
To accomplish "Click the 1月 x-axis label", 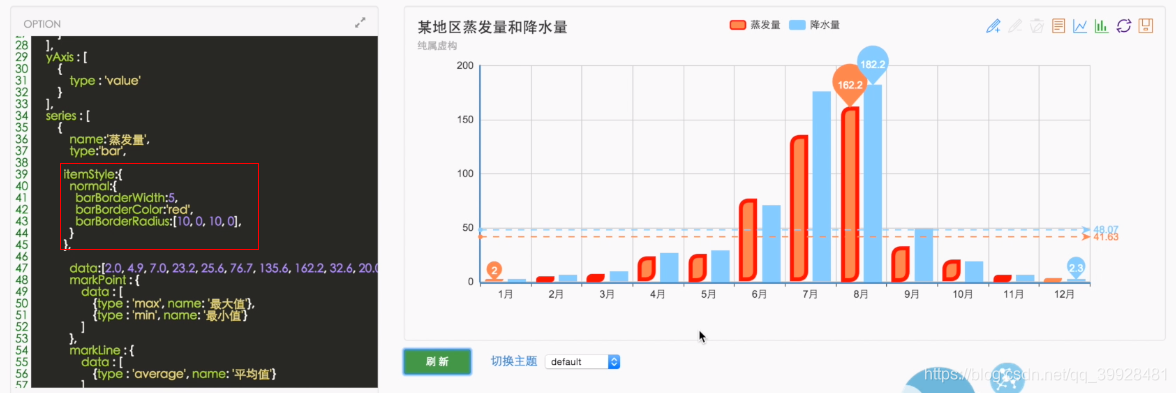I will tap(506, 296).
